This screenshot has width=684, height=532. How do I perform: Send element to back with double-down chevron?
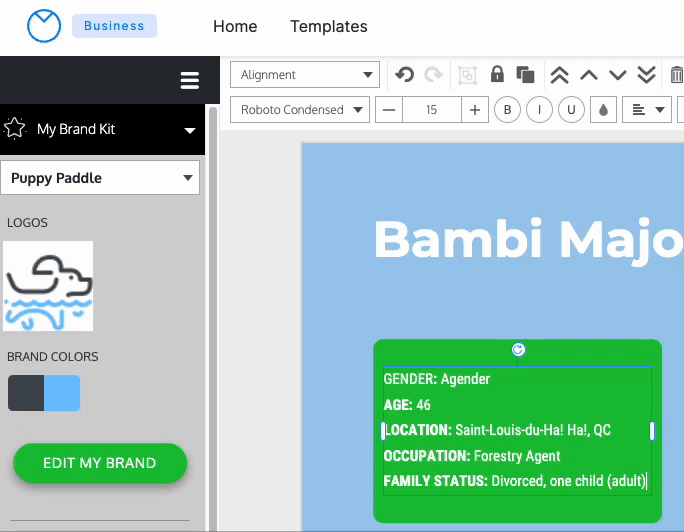[646, 75]
